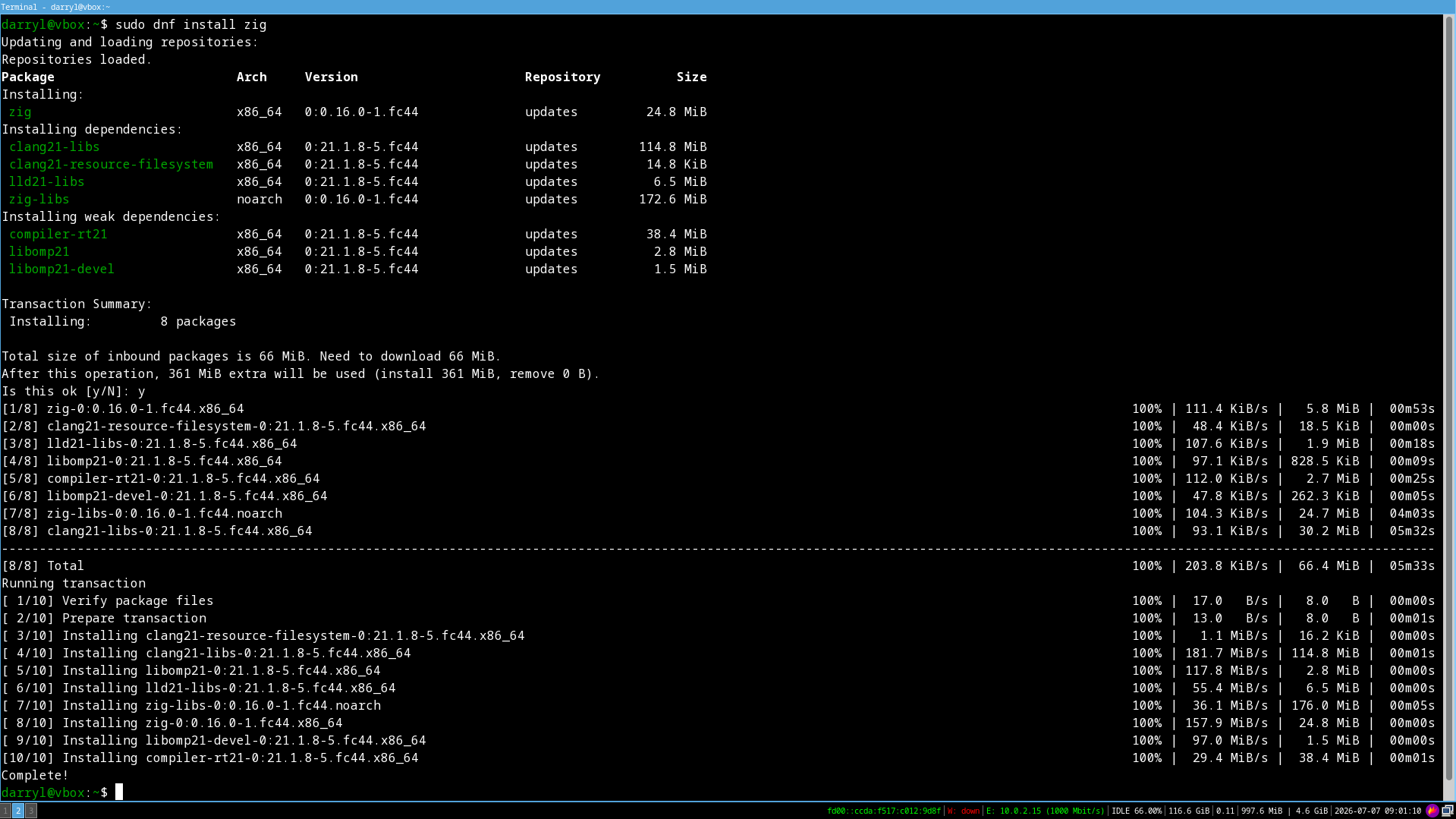Click the 'clang21-resource-filesystem' package name
Viewport: 1456px width, 819px height.
point(111,164)
